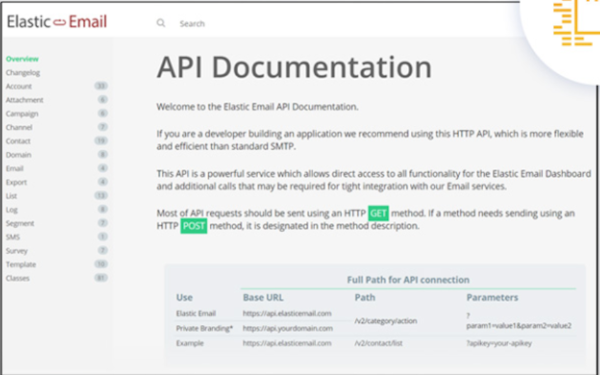Viewport: 600px width, 375px height.
Task: Open the Campaign section in sidebar
Action: point(22,114)
